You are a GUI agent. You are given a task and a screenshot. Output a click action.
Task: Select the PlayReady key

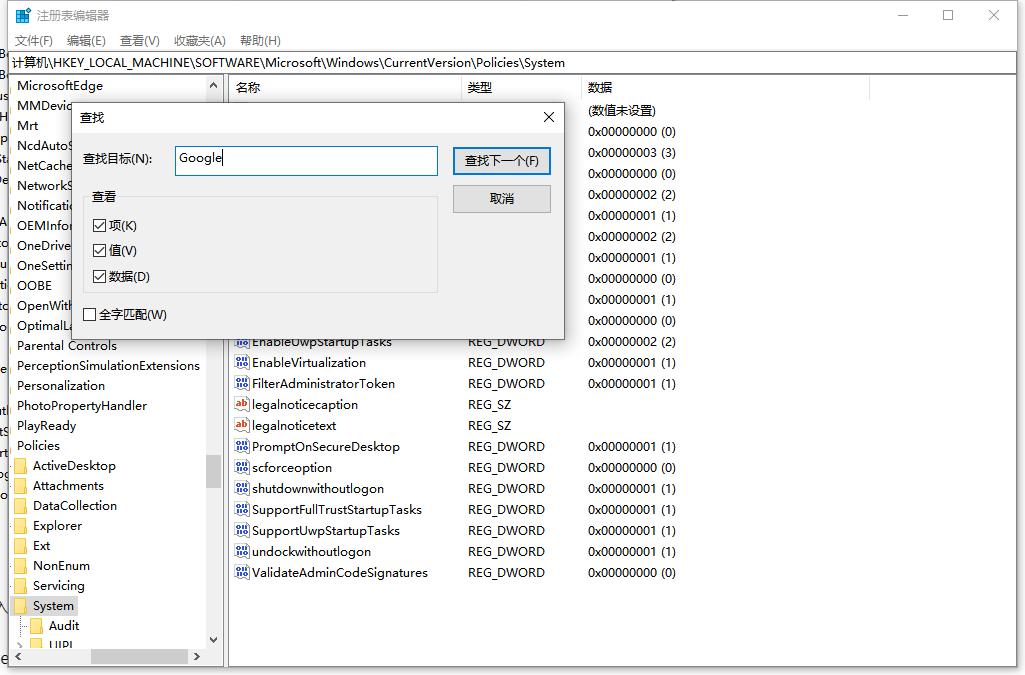[46, 426]
